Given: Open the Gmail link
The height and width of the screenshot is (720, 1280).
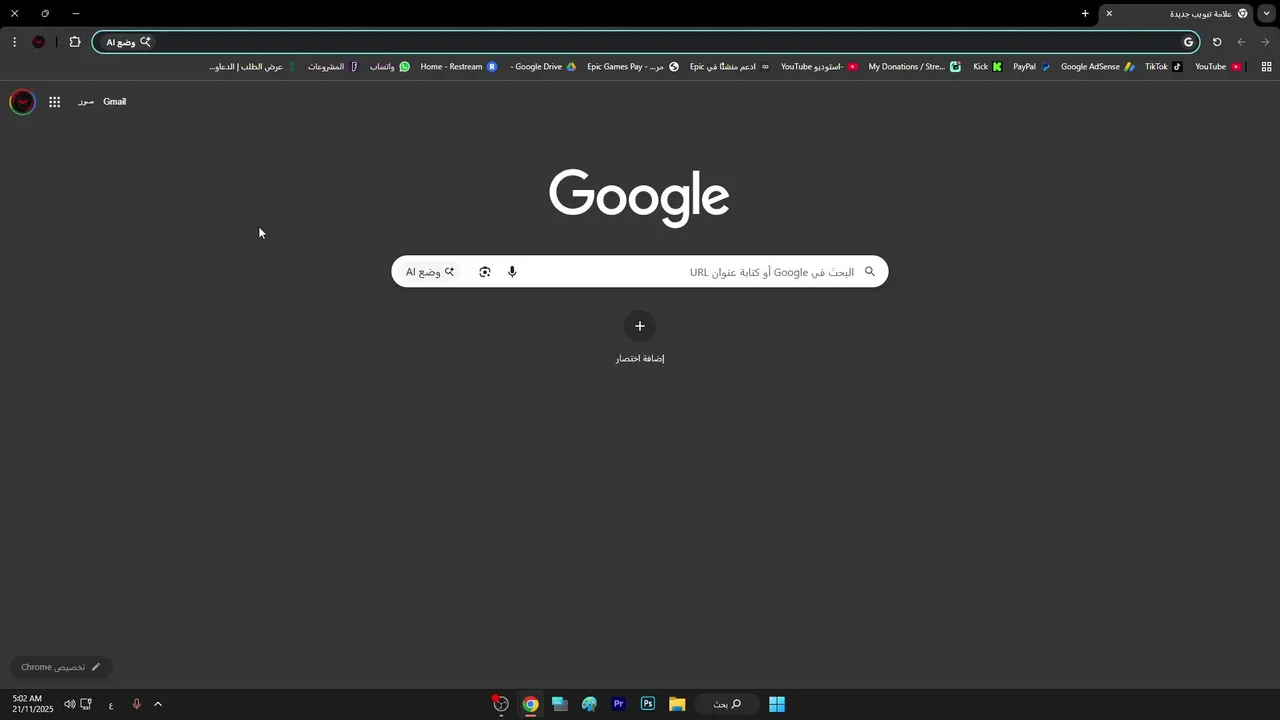Looking at the screenshot, I should point(115,102).
